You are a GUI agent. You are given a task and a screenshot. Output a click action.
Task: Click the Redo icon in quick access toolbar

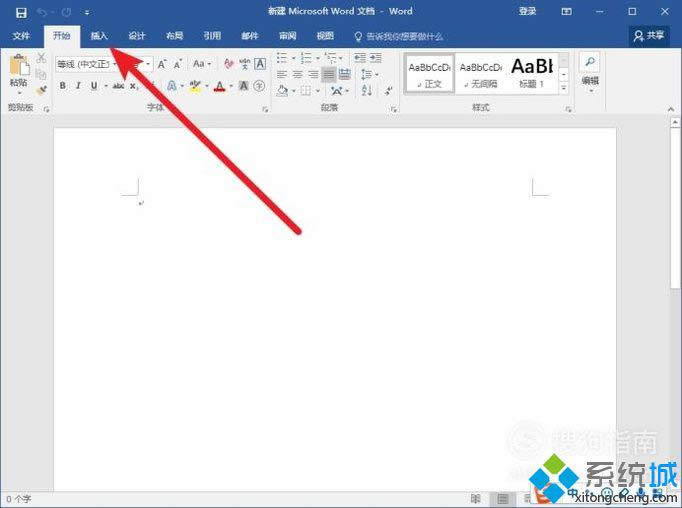[x=67, y=13]
